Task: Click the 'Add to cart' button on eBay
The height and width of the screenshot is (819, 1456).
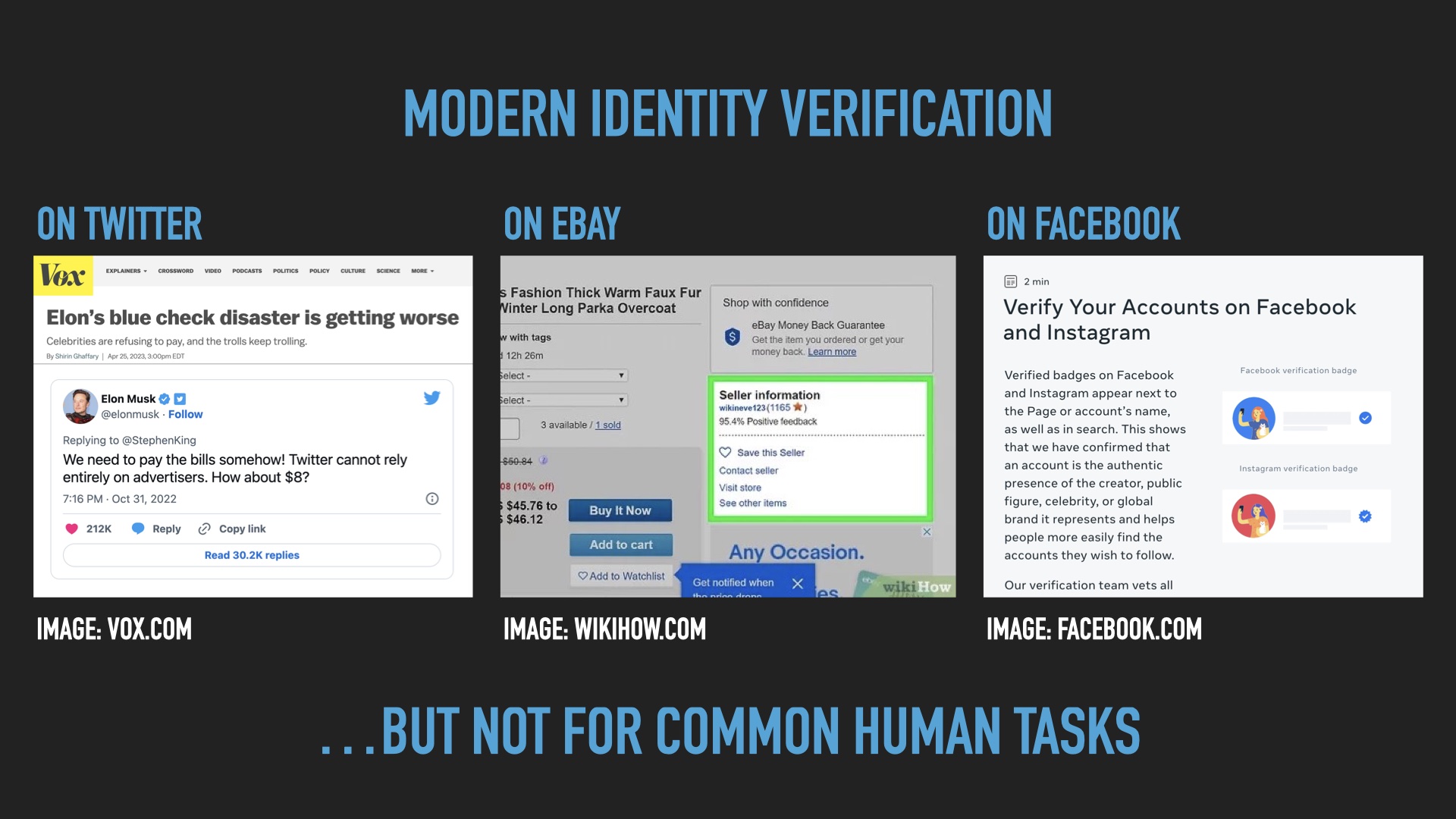Action: pos(620,545)
